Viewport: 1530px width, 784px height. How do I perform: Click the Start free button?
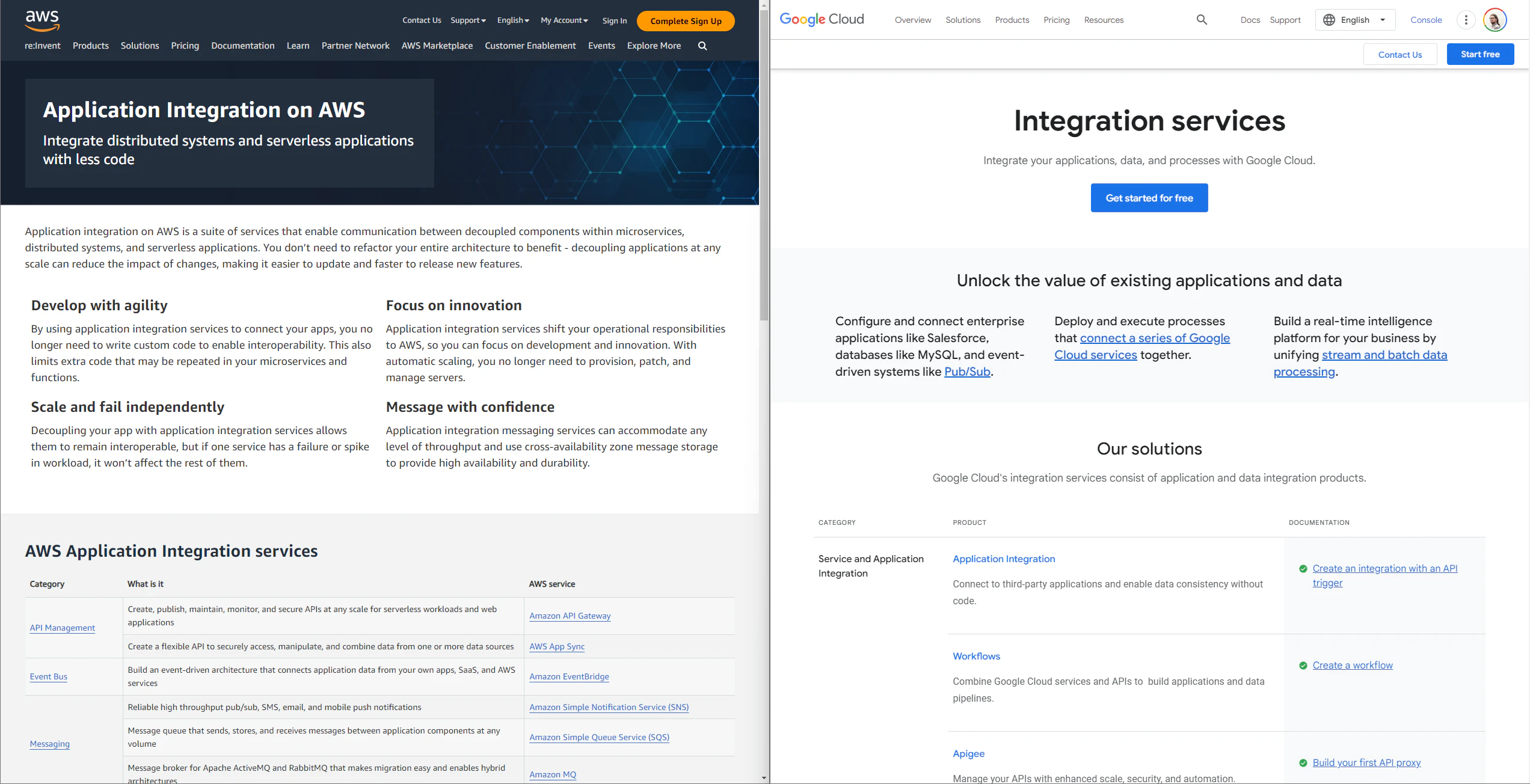1480,54
